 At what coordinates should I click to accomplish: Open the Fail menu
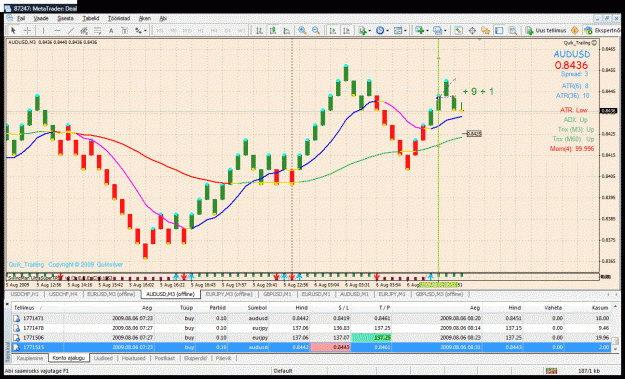(x=21, y=18)
